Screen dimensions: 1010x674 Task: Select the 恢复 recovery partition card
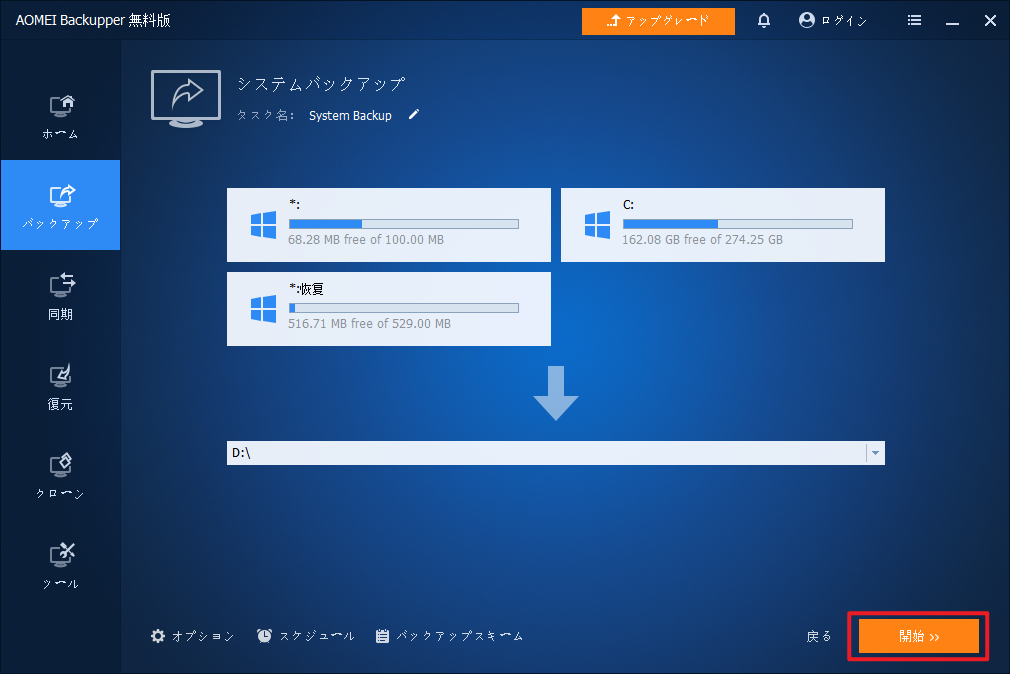389,309
